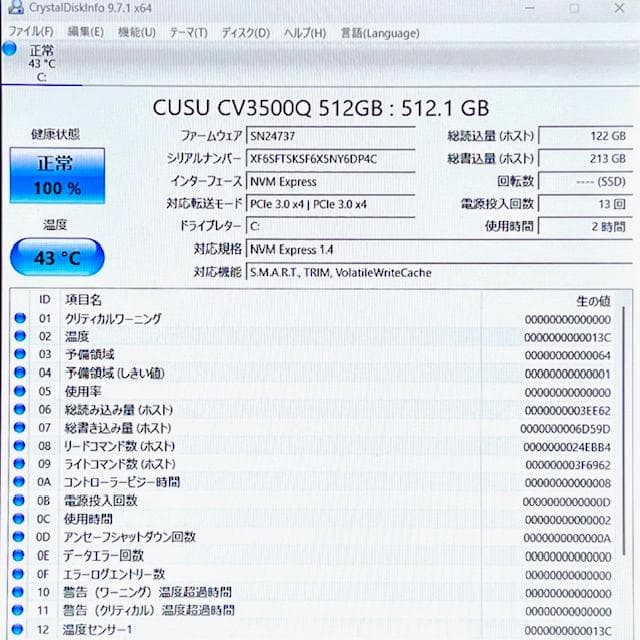Click status circle for 09 ライトコマンド数 row
The height and width of the screenshot is (640, 640).
coord(19,464)
